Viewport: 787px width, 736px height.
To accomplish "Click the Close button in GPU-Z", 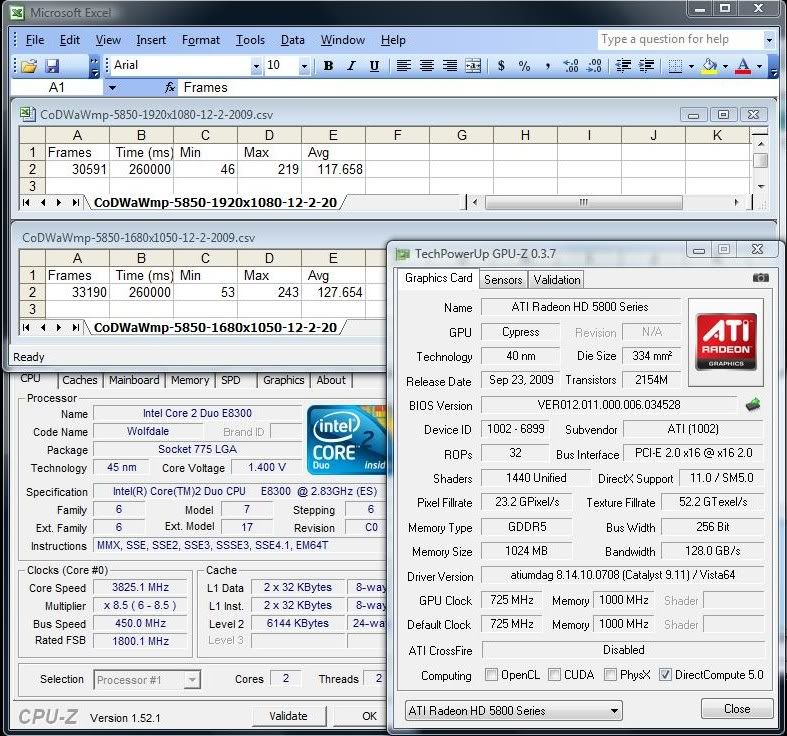I will click(737, 709).
